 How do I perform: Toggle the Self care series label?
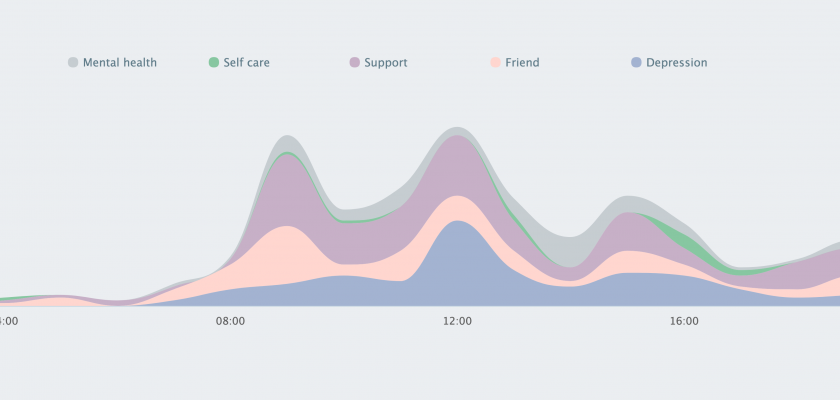(246, 63)
